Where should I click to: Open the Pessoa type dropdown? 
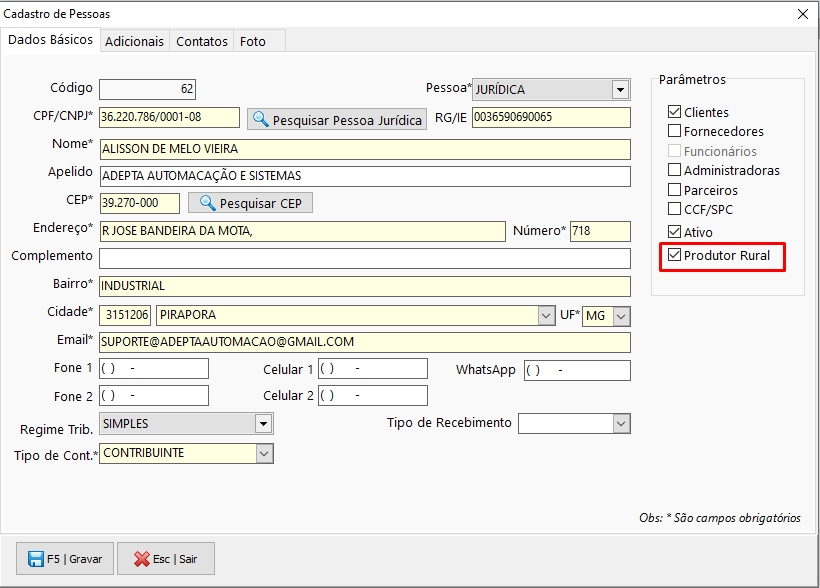(621, 90)
